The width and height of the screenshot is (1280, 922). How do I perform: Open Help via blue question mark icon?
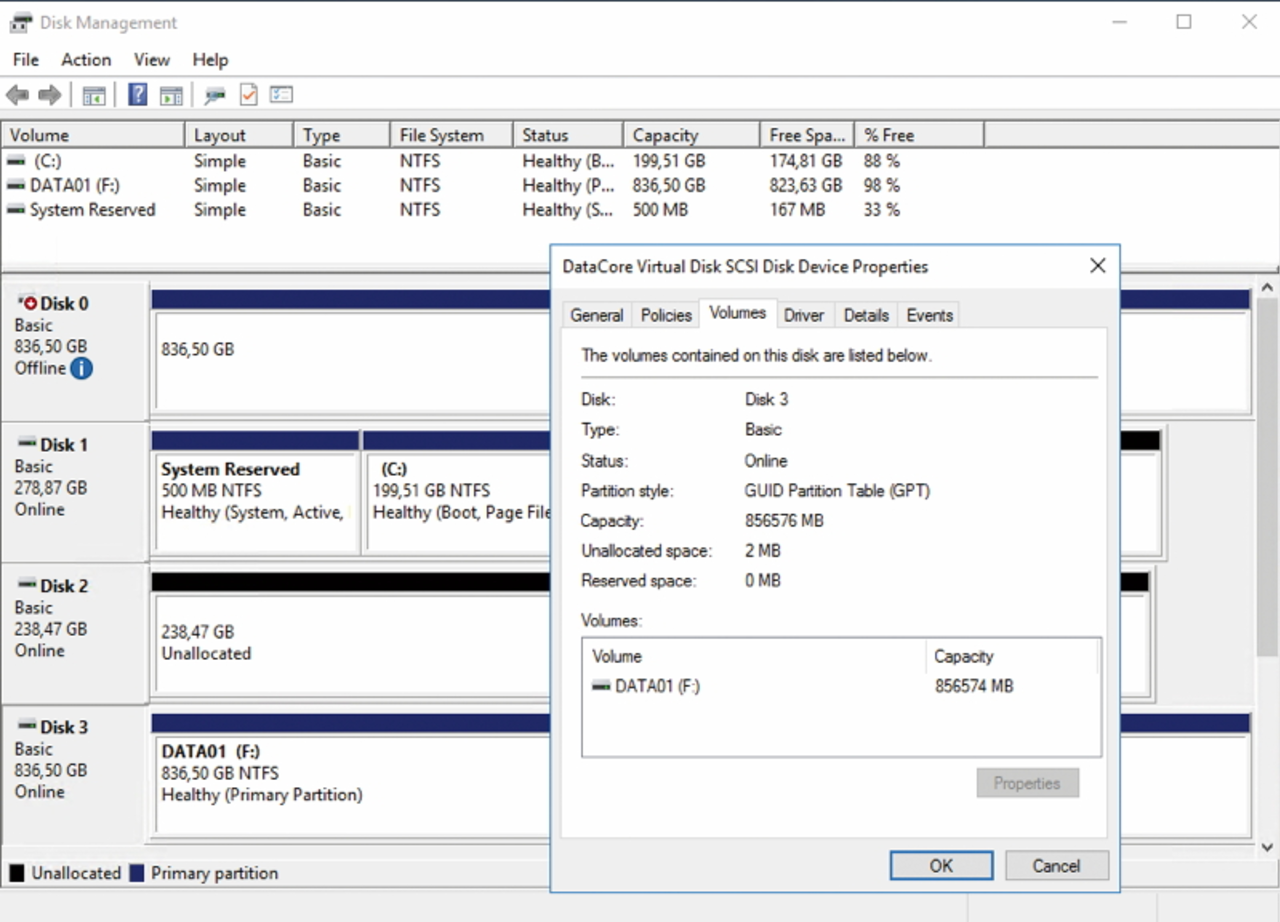138,95
